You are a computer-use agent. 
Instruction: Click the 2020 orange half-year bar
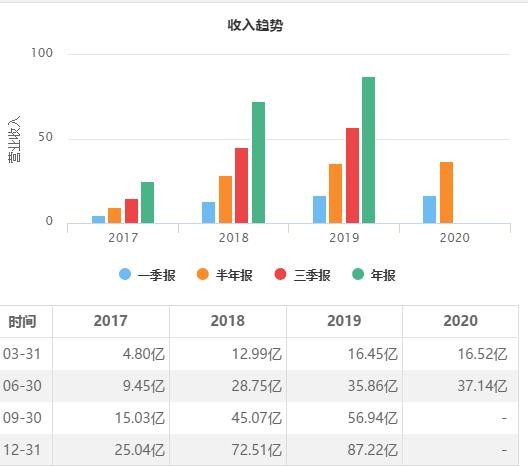pos(446,193)
